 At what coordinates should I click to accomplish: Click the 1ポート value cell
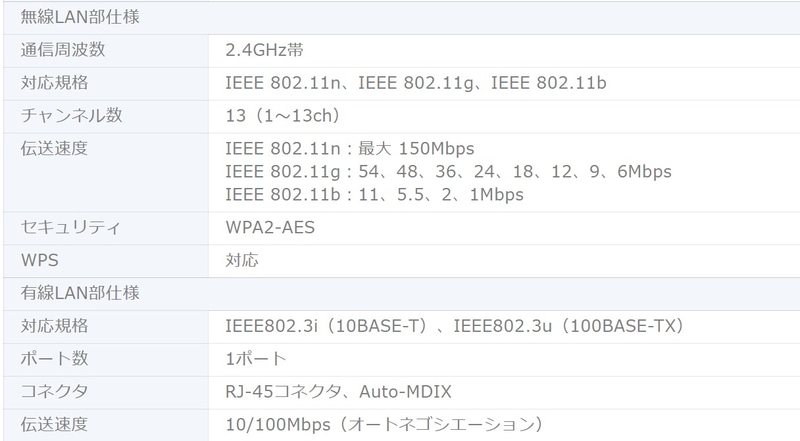258,358
